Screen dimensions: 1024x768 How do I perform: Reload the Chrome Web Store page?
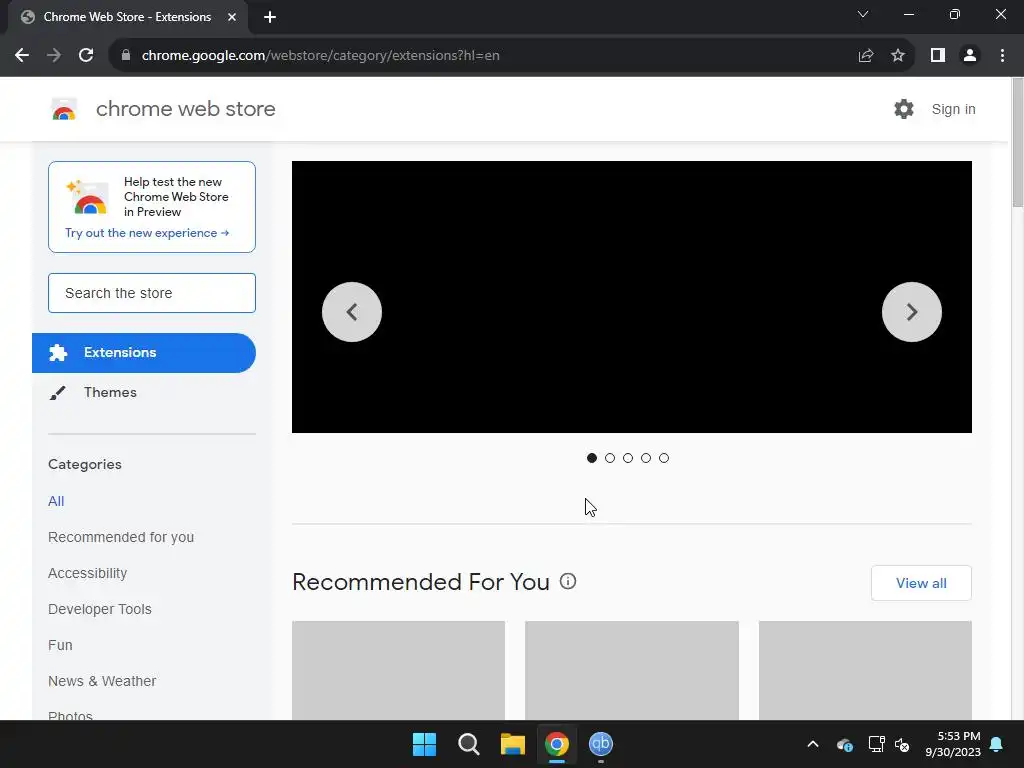pyautogui.click(x=86, y=56)
